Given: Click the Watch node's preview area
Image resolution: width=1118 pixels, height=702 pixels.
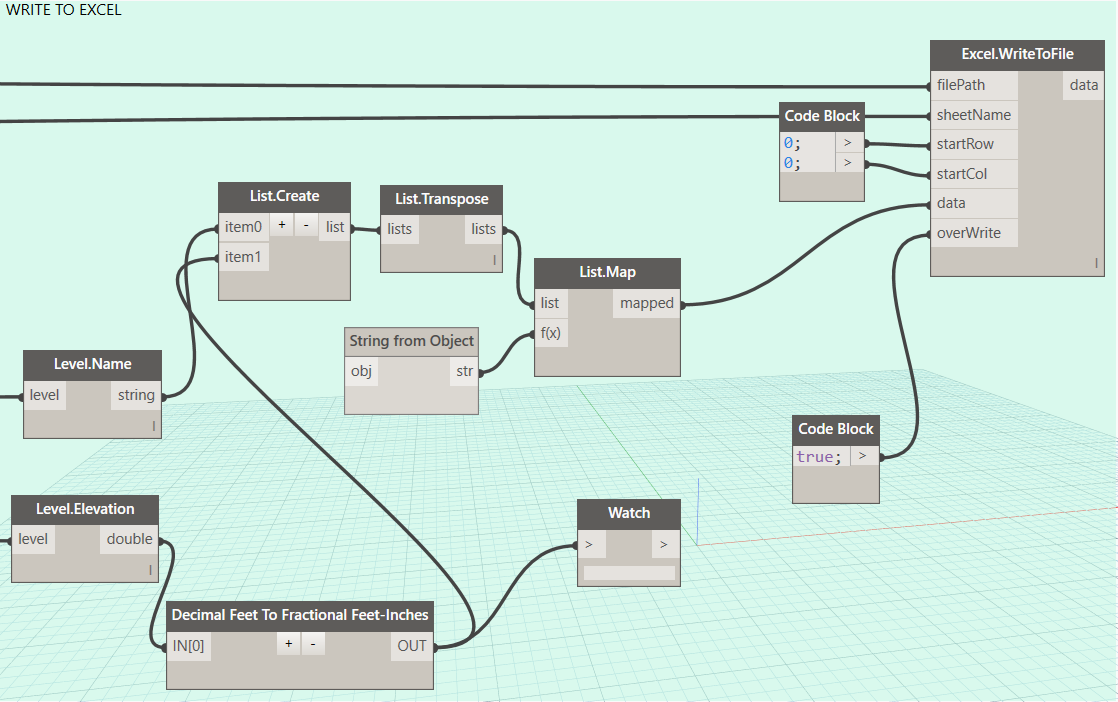Looking at the screenshot, I should 629,573.
